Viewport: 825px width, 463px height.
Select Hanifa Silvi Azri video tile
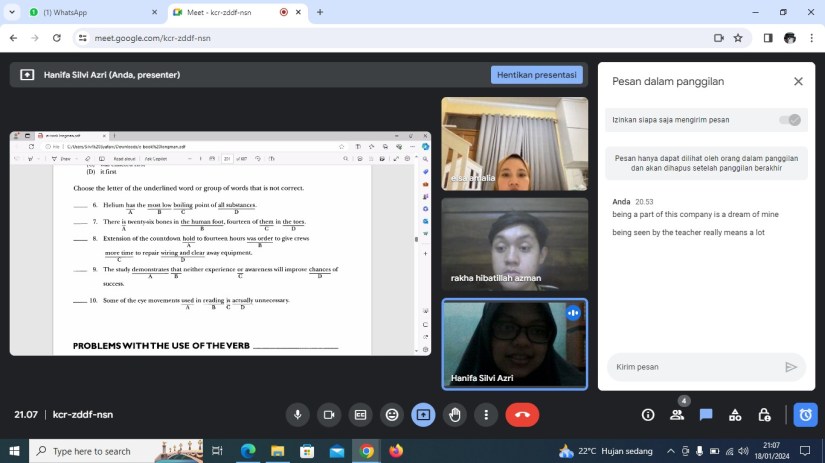(515, 345)
